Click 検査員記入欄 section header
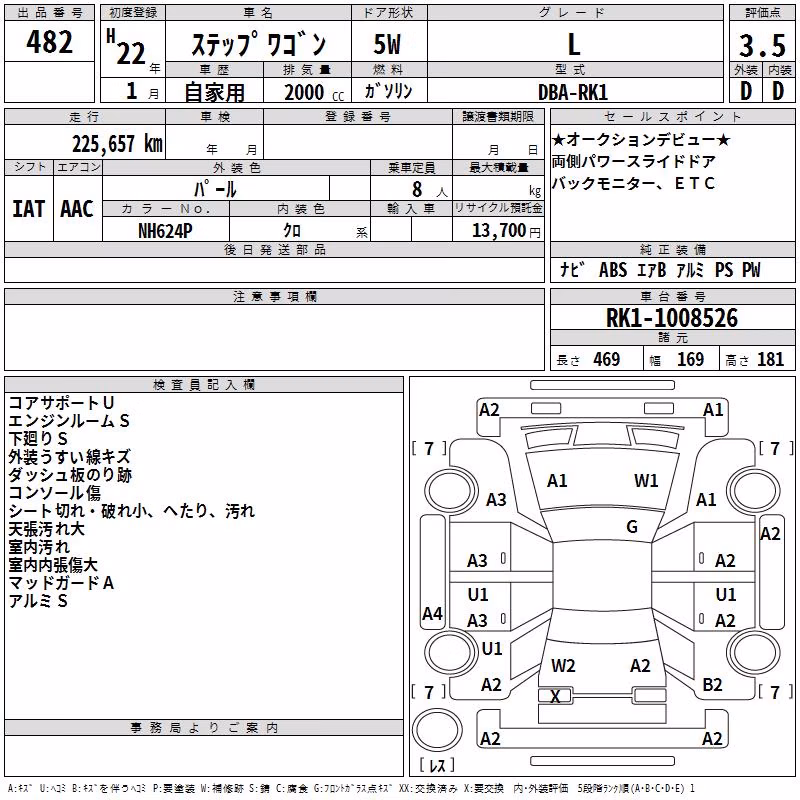Viewport: 800px width, 800px height. click(x=204, y=385)
